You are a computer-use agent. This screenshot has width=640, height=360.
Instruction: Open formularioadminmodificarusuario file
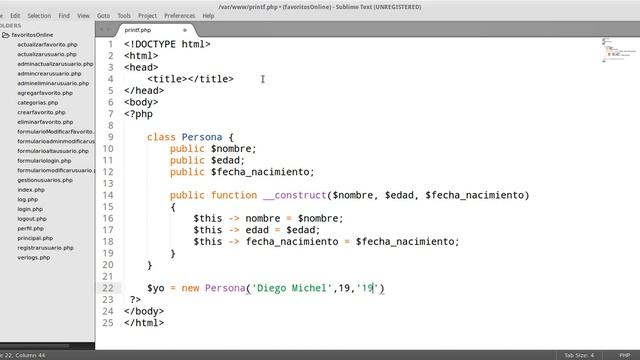pos(56,141)
